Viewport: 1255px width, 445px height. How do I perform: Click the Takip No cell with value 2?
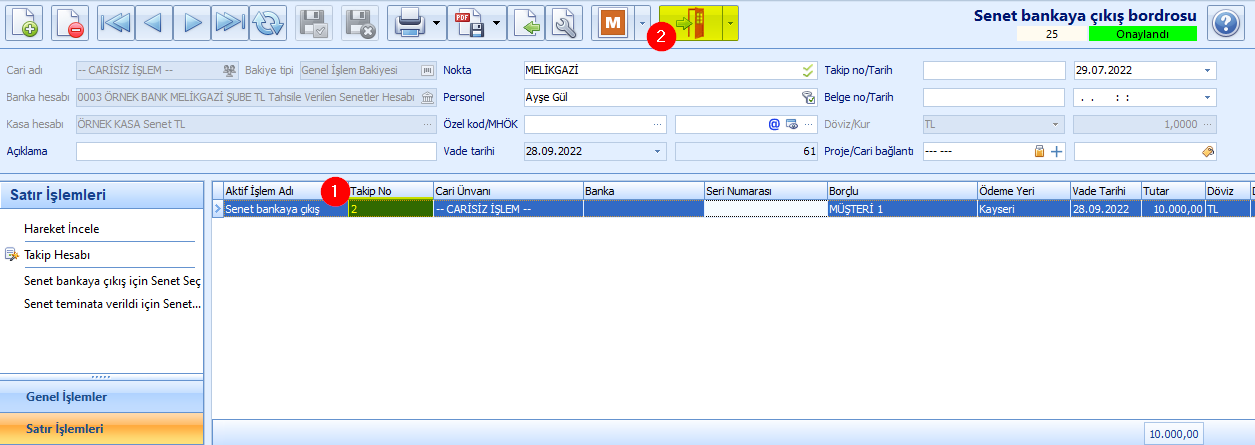click(x=390, y=209)
